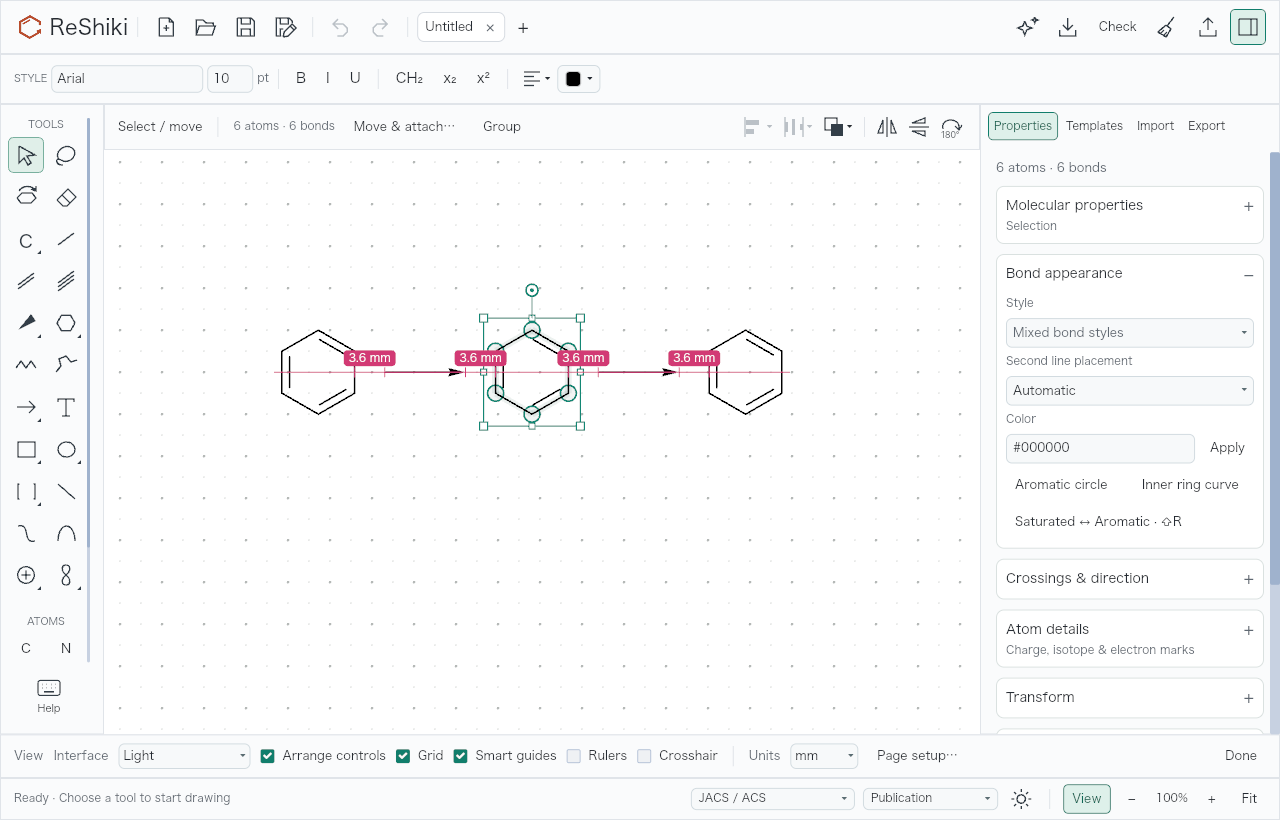Select the wedge bond tool
1280x820 pixels.
tap(26, 323)
